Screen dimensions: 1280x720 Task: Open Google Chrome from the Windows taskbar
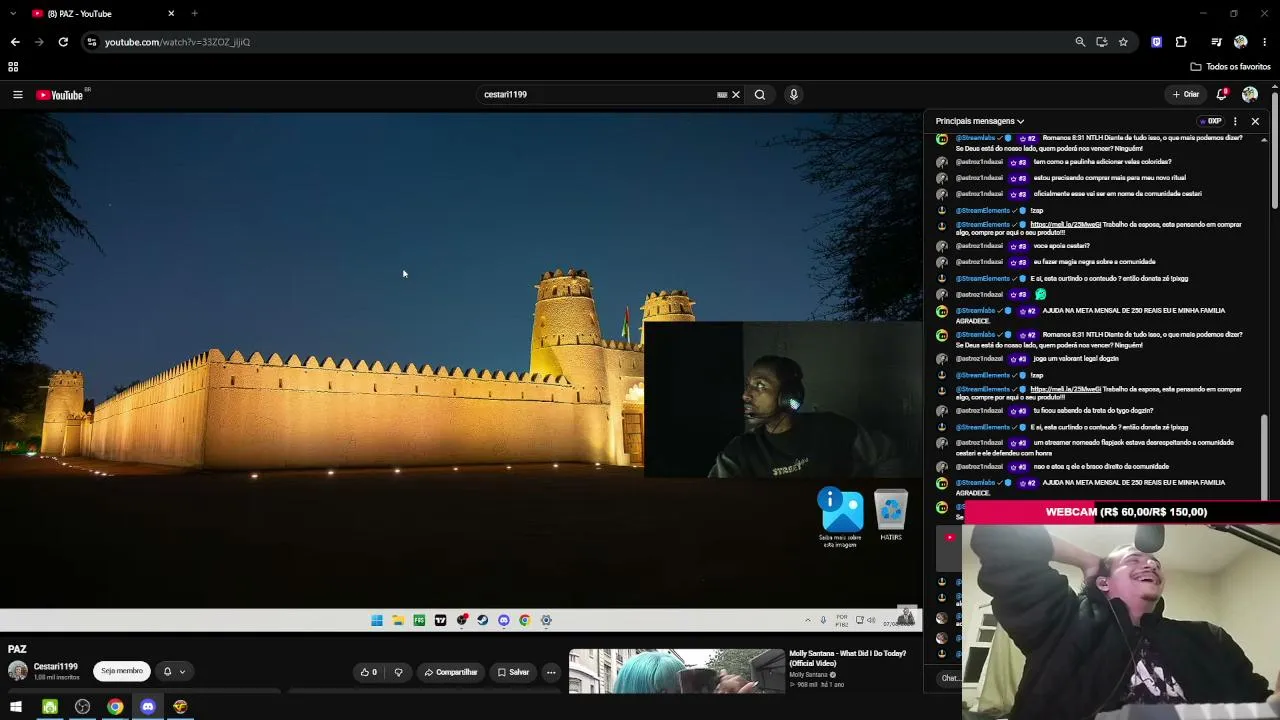115,707
